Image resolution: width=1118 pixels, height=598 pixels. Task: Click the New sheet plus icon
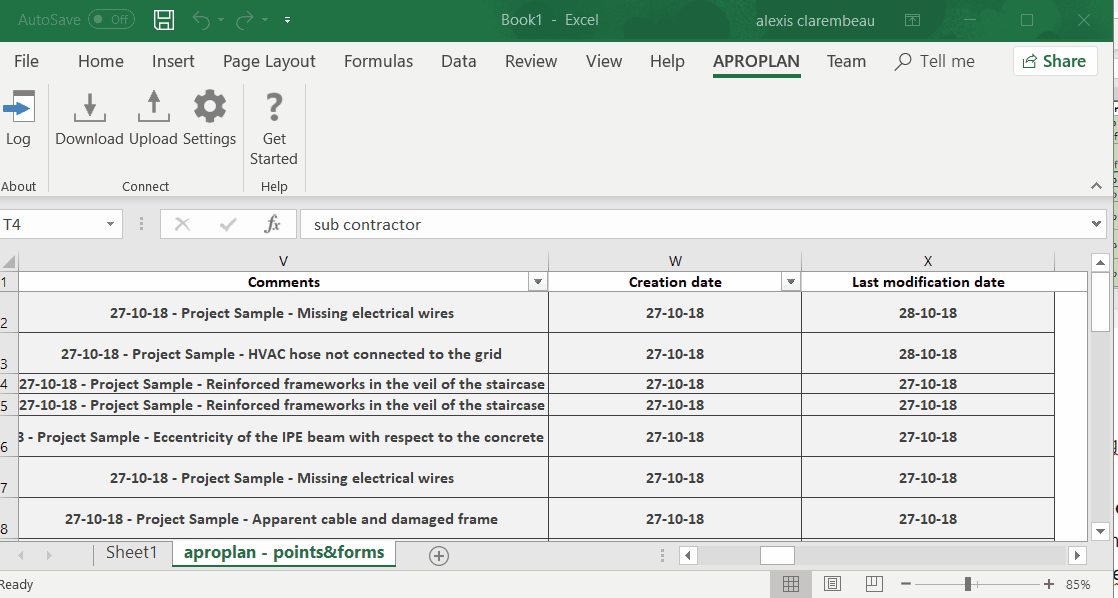tap(439, 556)
